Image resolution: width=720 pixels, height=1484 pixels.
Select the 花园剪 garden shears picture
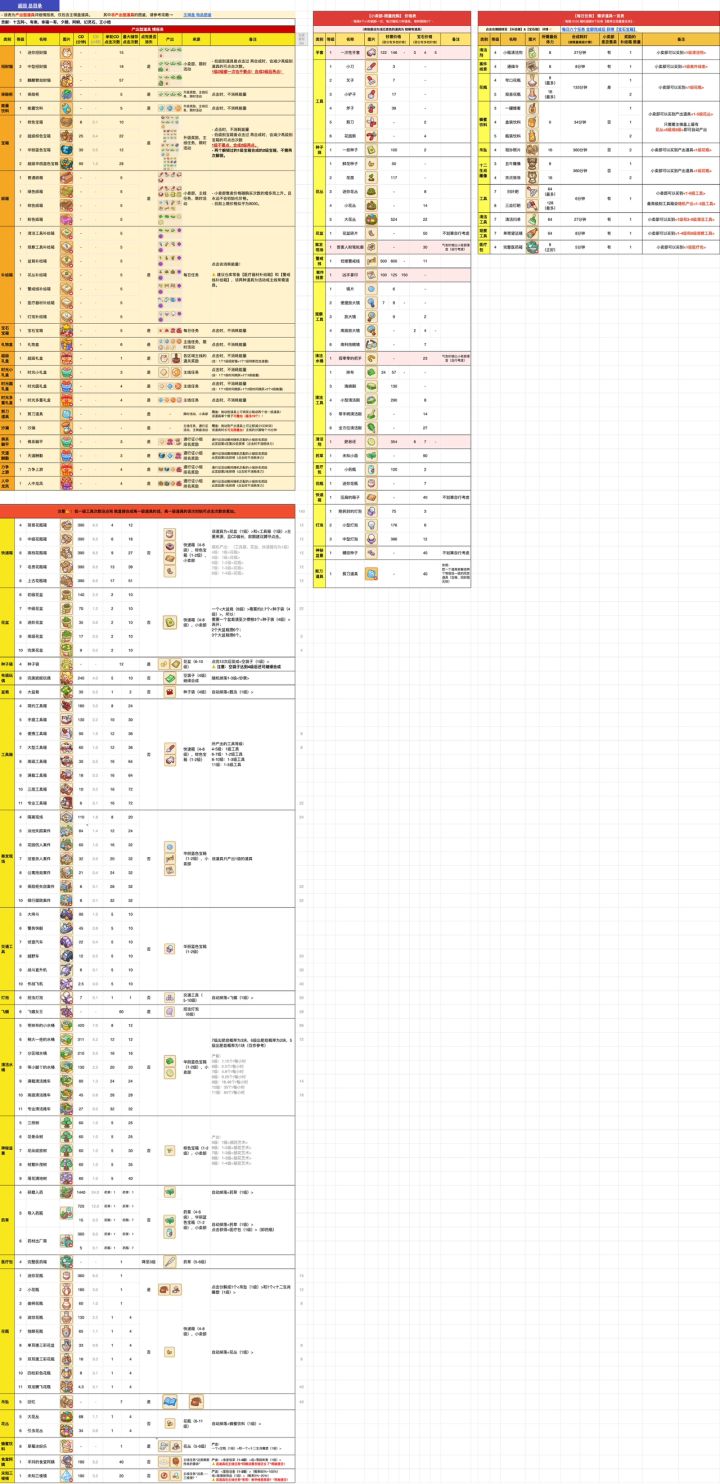[x=369, y=135]
